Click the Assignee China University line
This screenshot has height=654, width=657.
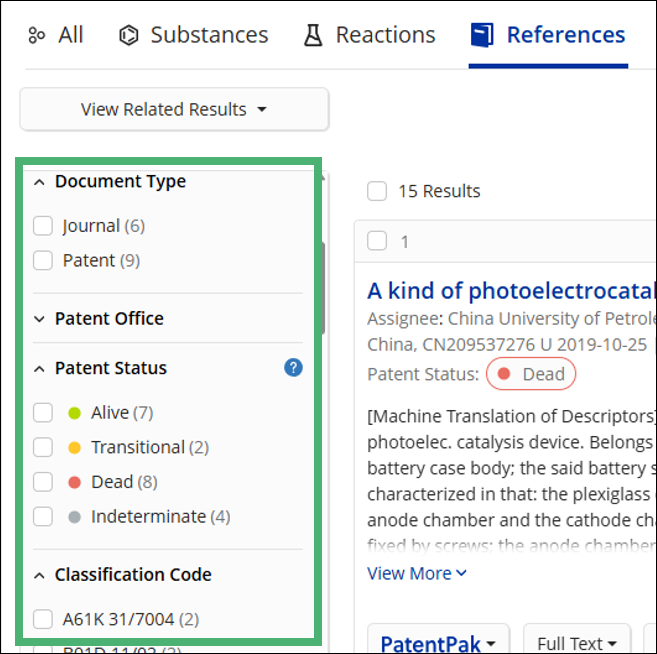click(x=512, y=319)
